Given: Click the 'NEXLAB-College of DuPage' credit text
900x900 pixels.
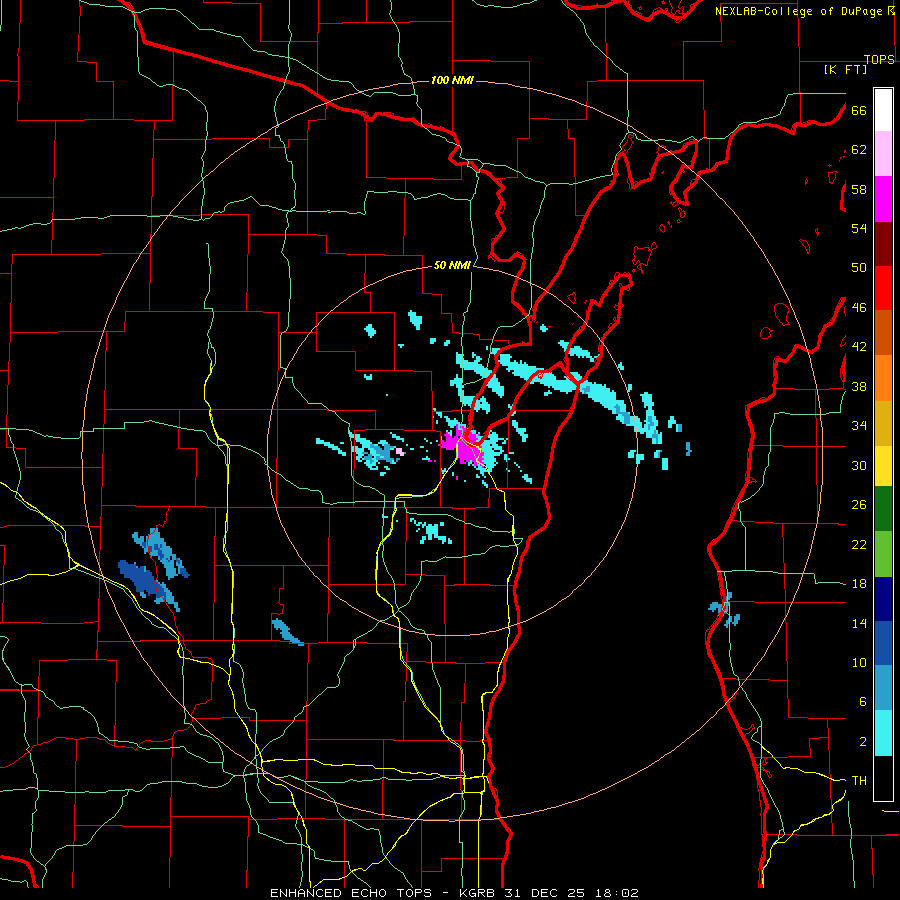Looking at the screenshot, I should 798,11.
